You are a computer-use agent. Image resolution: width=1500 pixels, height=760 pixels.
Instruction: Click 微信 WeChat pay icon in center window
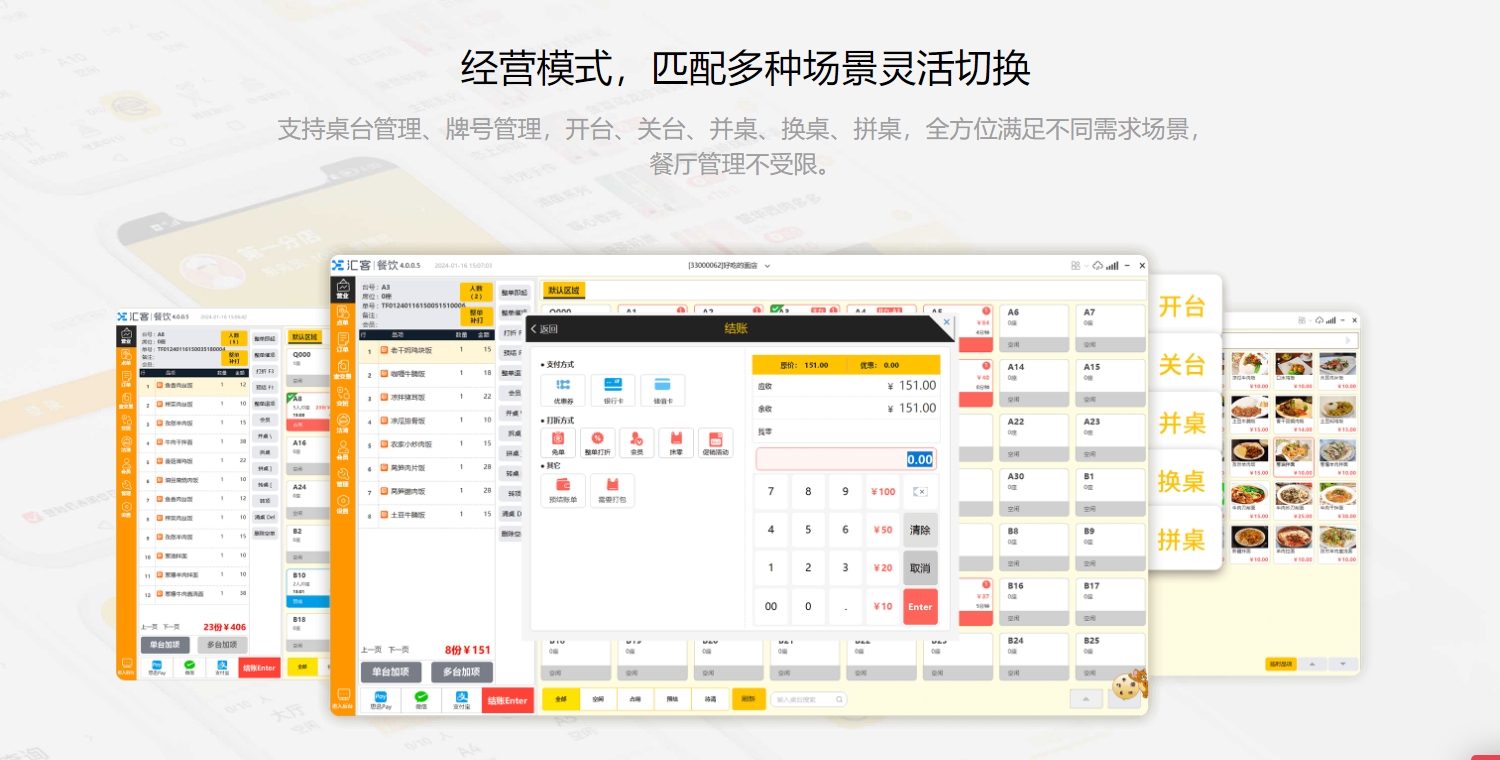pos(421,699)
